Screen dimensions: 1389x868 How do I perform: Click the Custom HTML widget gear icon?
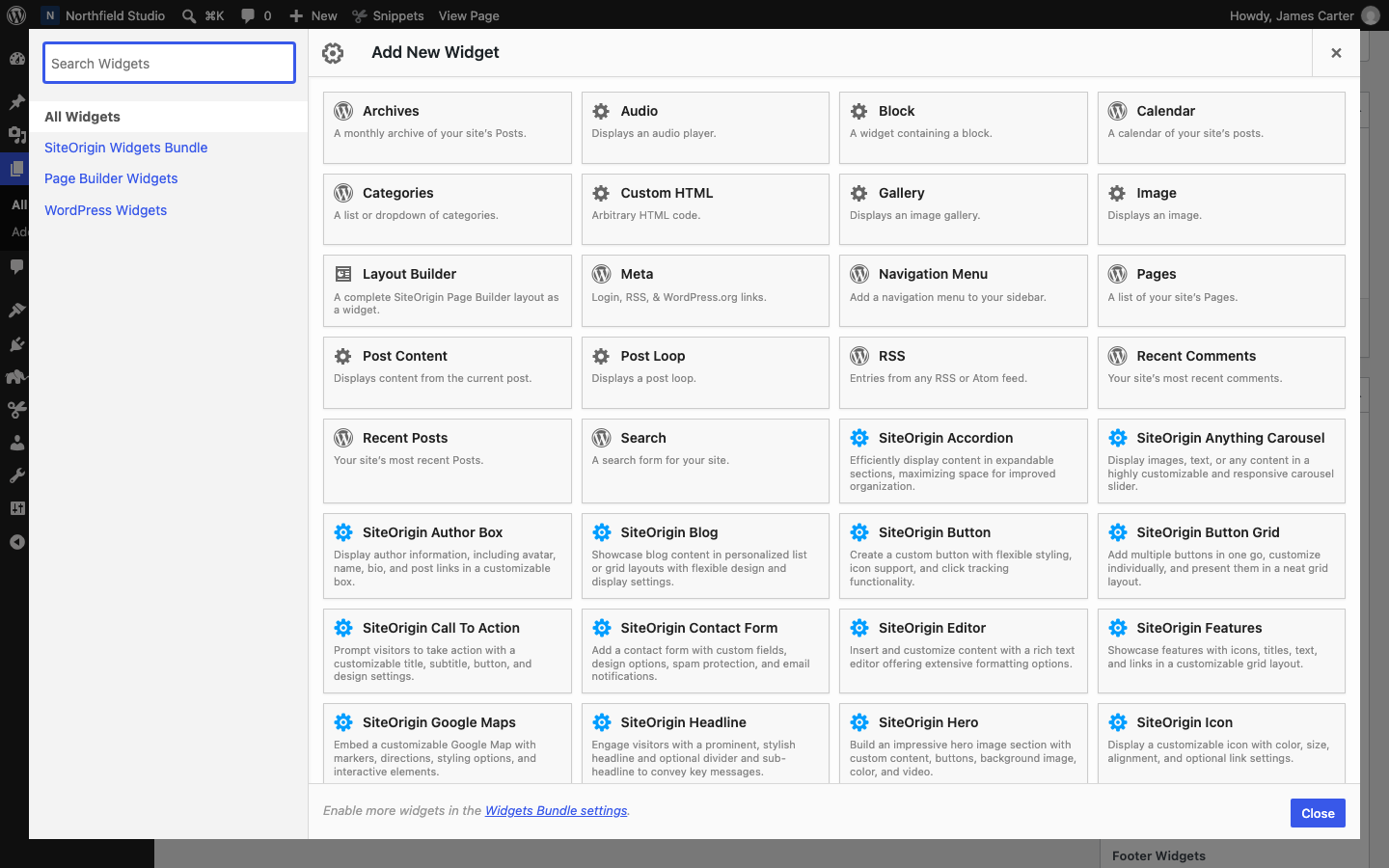tap(601, 193)
